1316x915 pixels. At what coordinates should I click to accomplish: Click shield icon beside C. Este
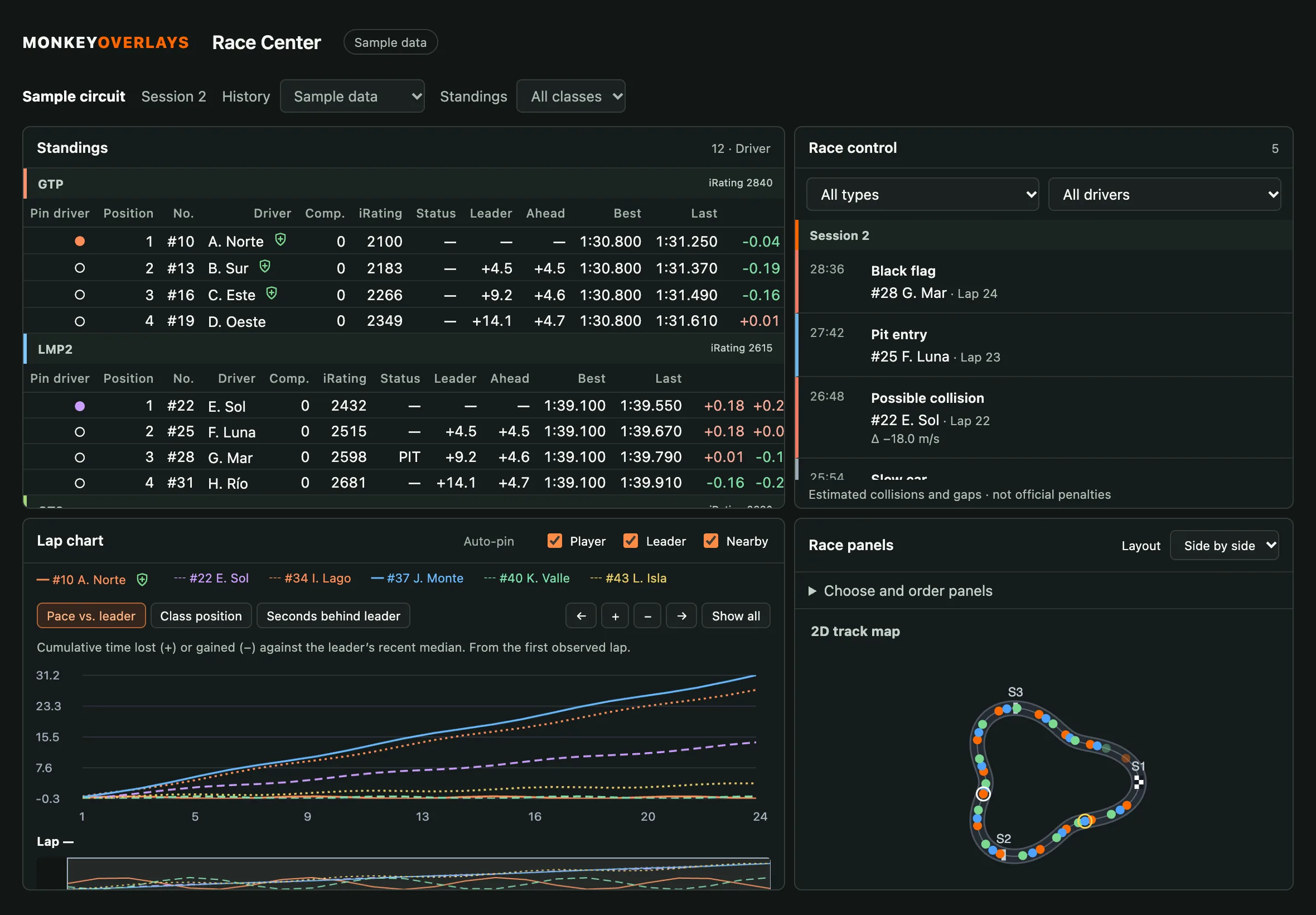272,293
